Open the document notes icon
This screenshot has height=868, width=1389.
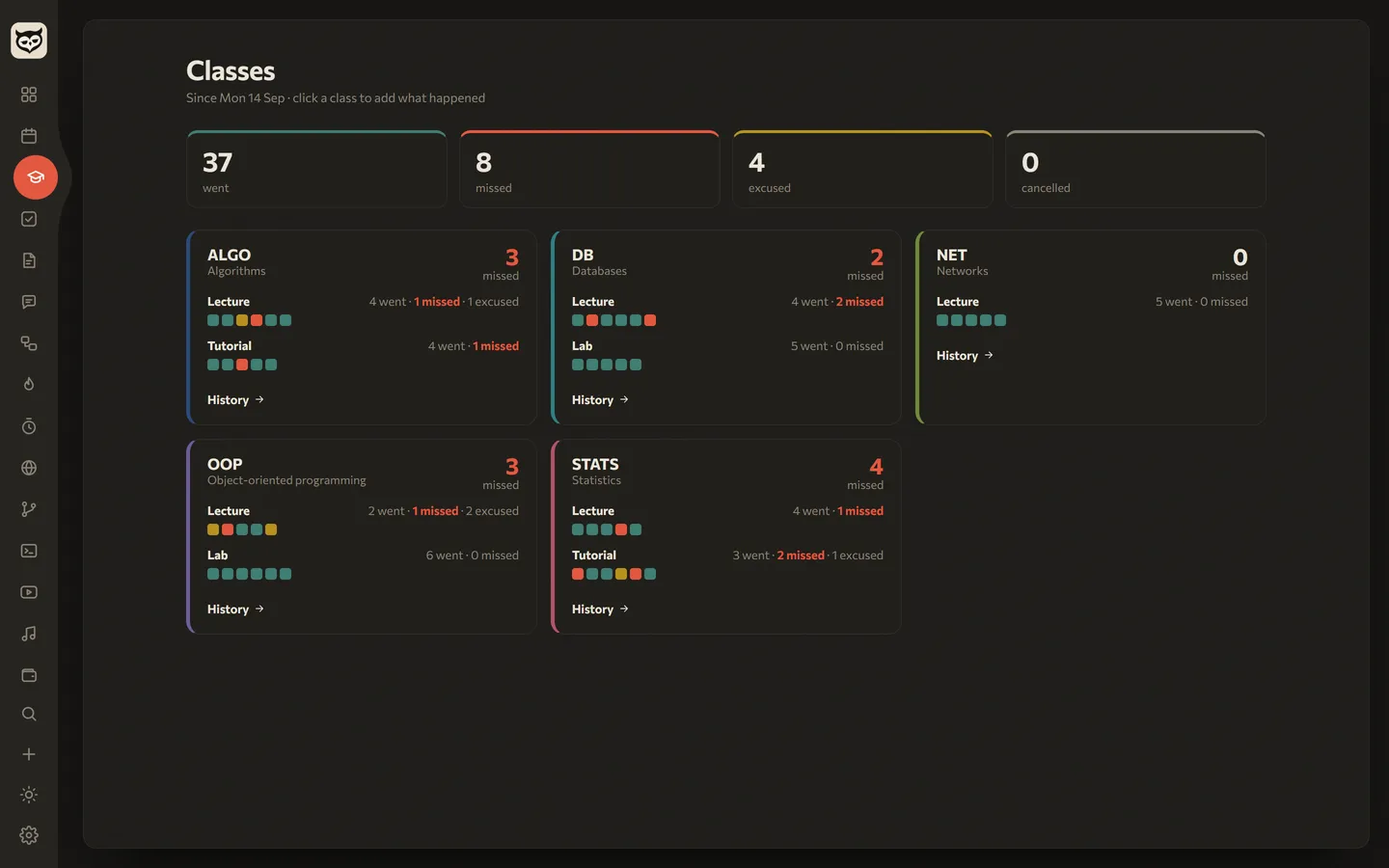(x=29, y=260)
